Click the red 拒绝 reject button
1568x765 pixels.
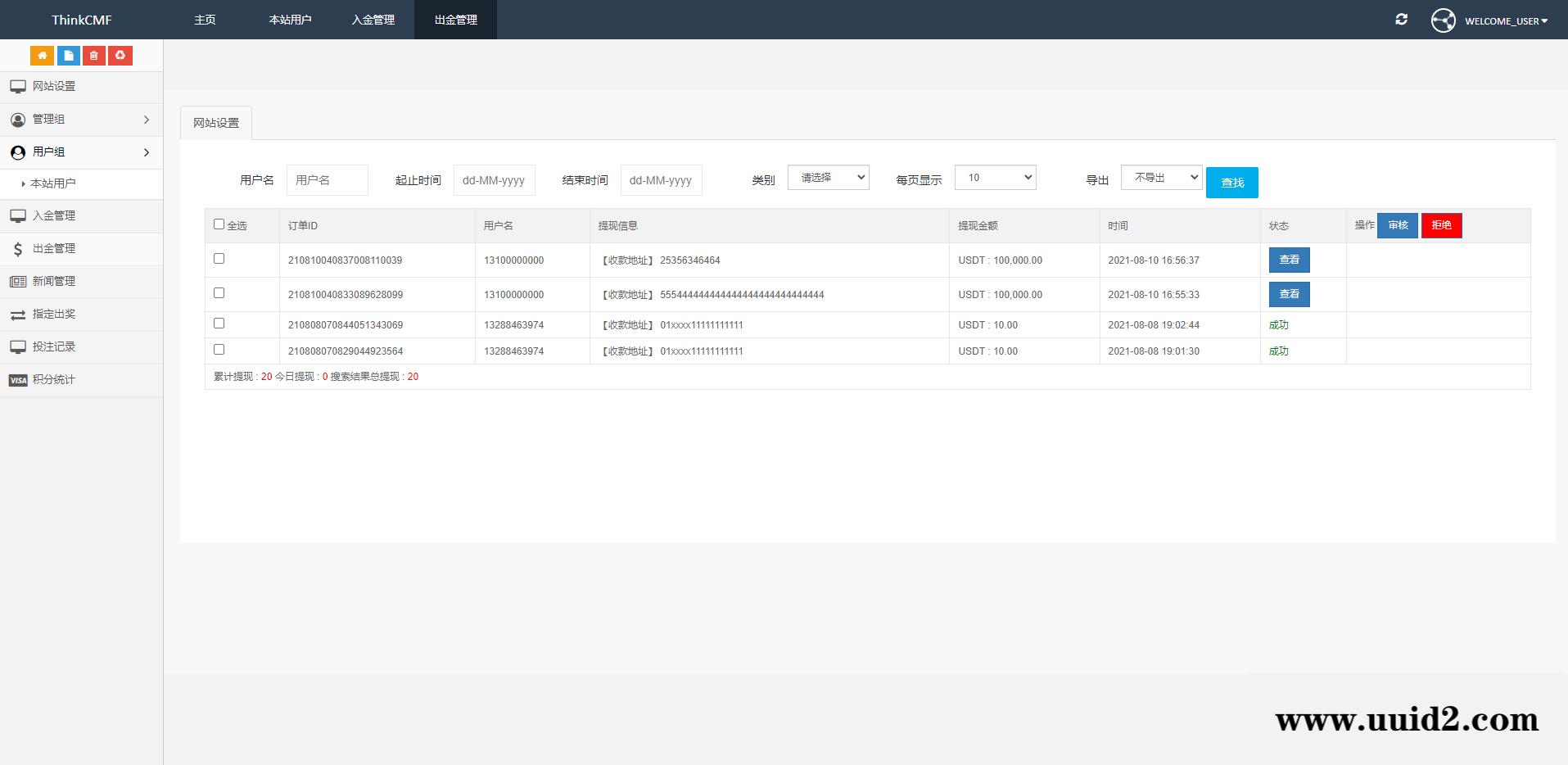[x=1441, y=225]
